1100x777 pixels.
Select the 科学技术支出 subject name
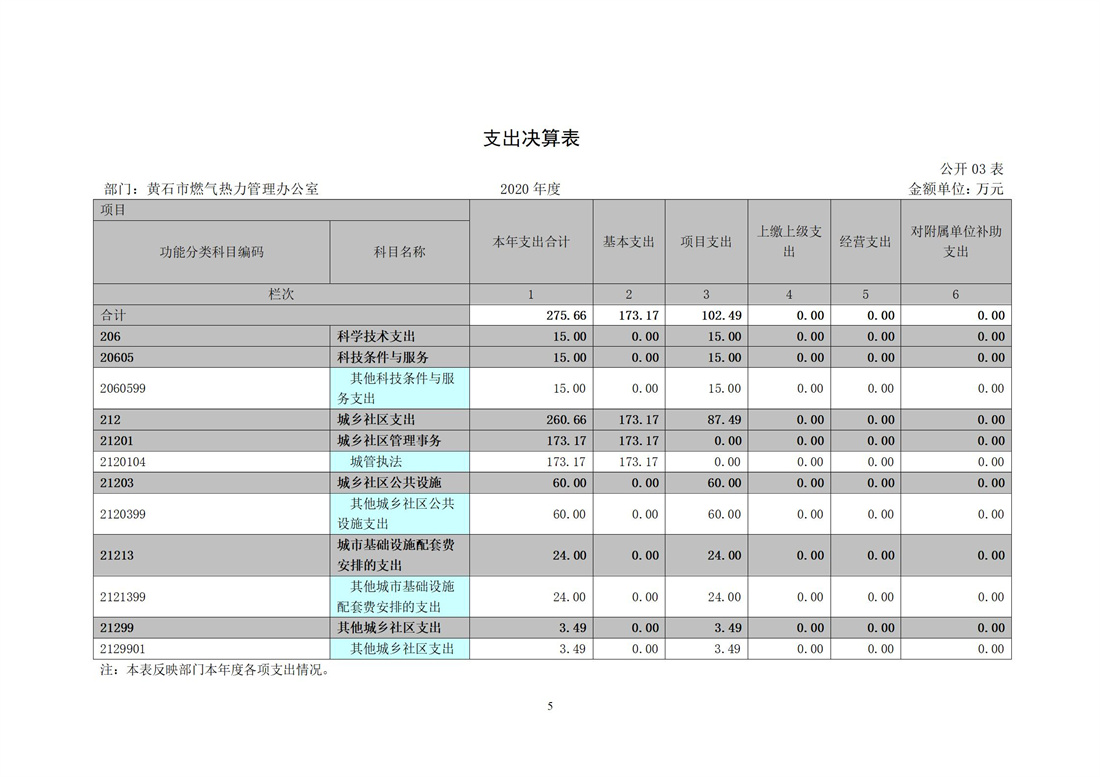click(377, 337)
